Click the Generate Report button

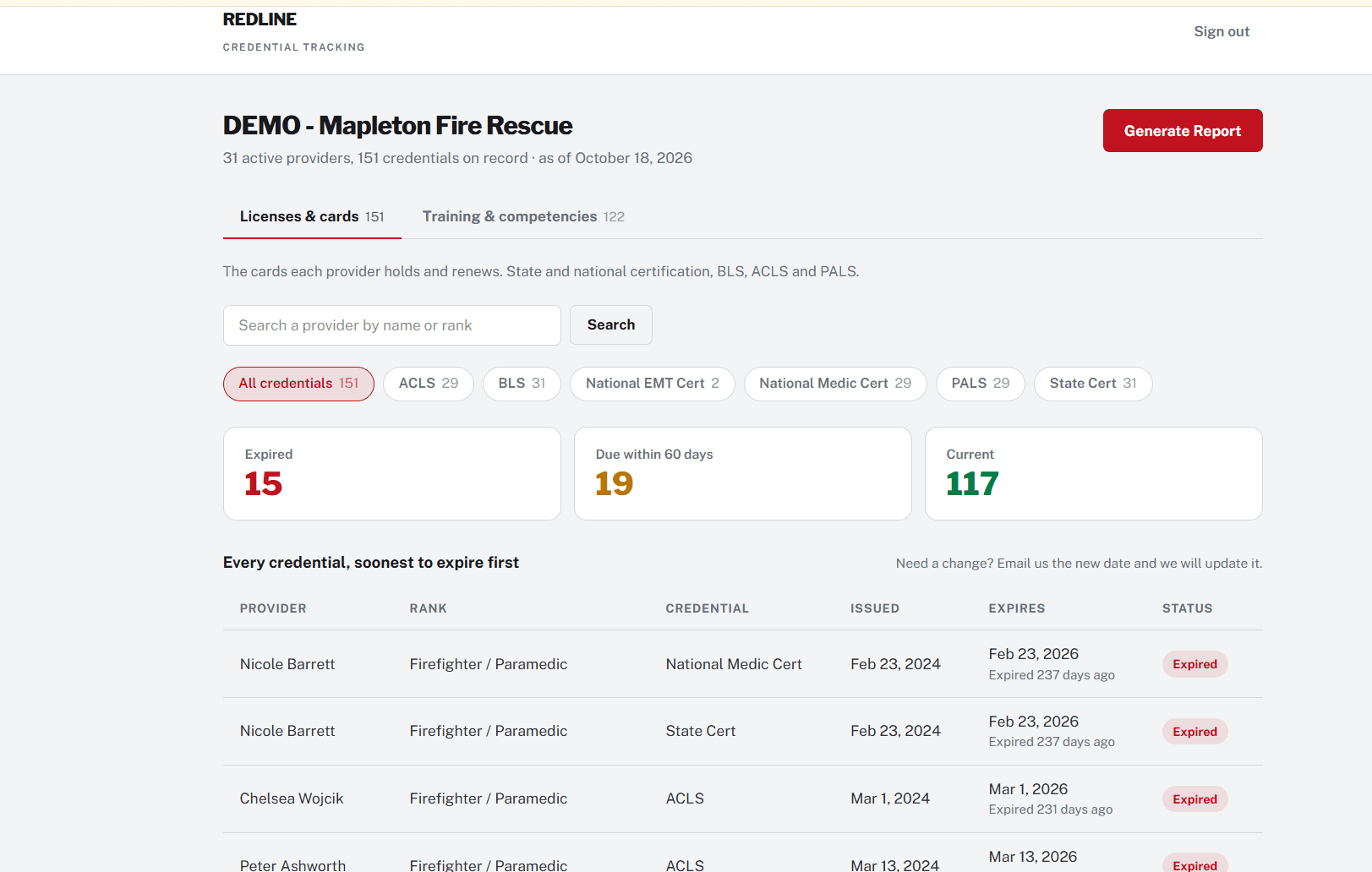coord(1183,131)
